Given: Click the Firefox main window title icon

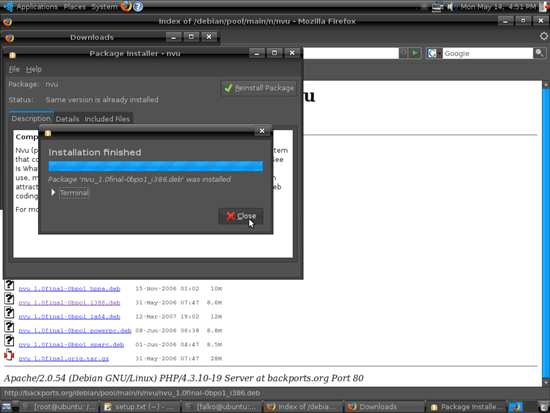Looking at the screenshot, I should pos(7,22).
